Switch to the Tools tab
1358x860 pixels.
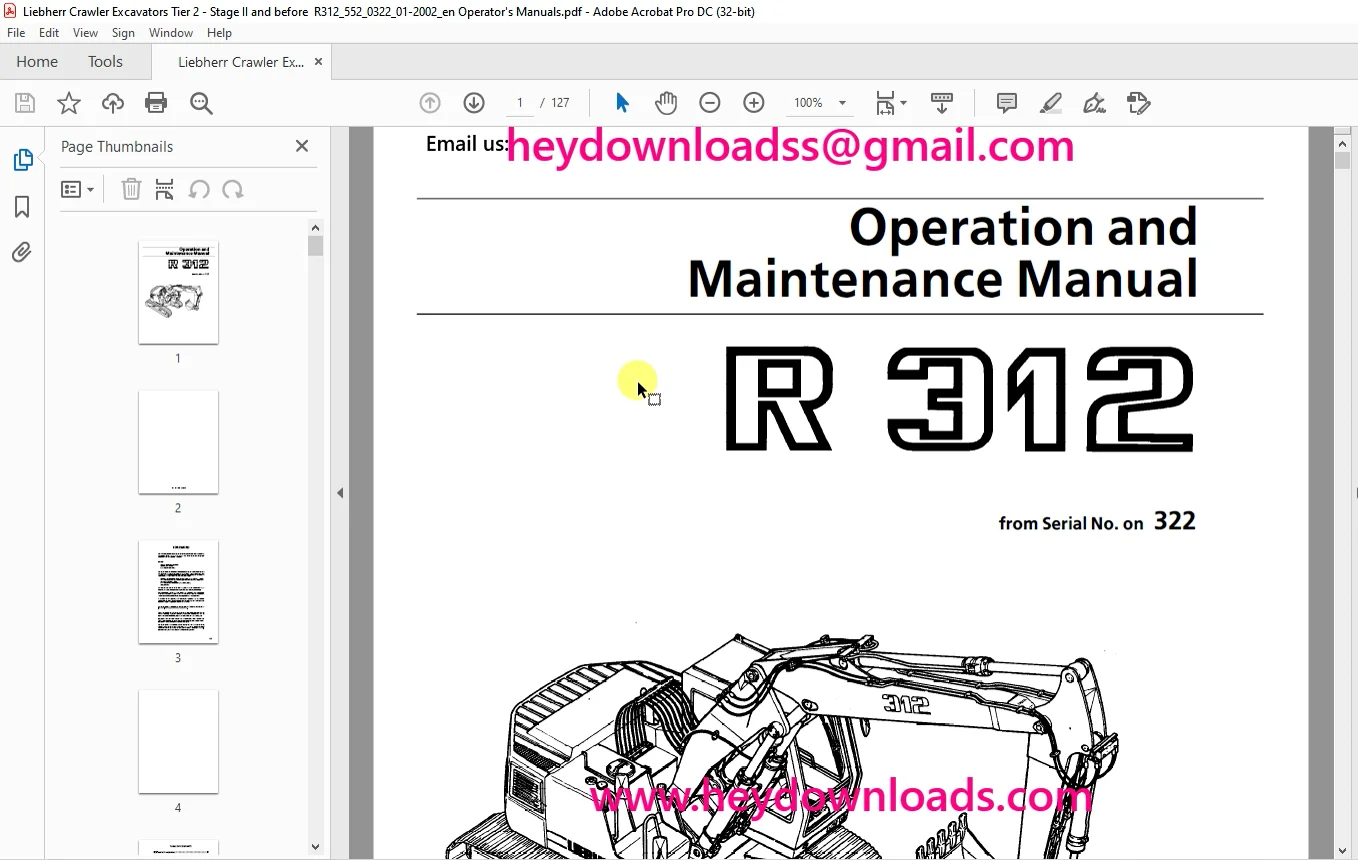pos(105,61)
